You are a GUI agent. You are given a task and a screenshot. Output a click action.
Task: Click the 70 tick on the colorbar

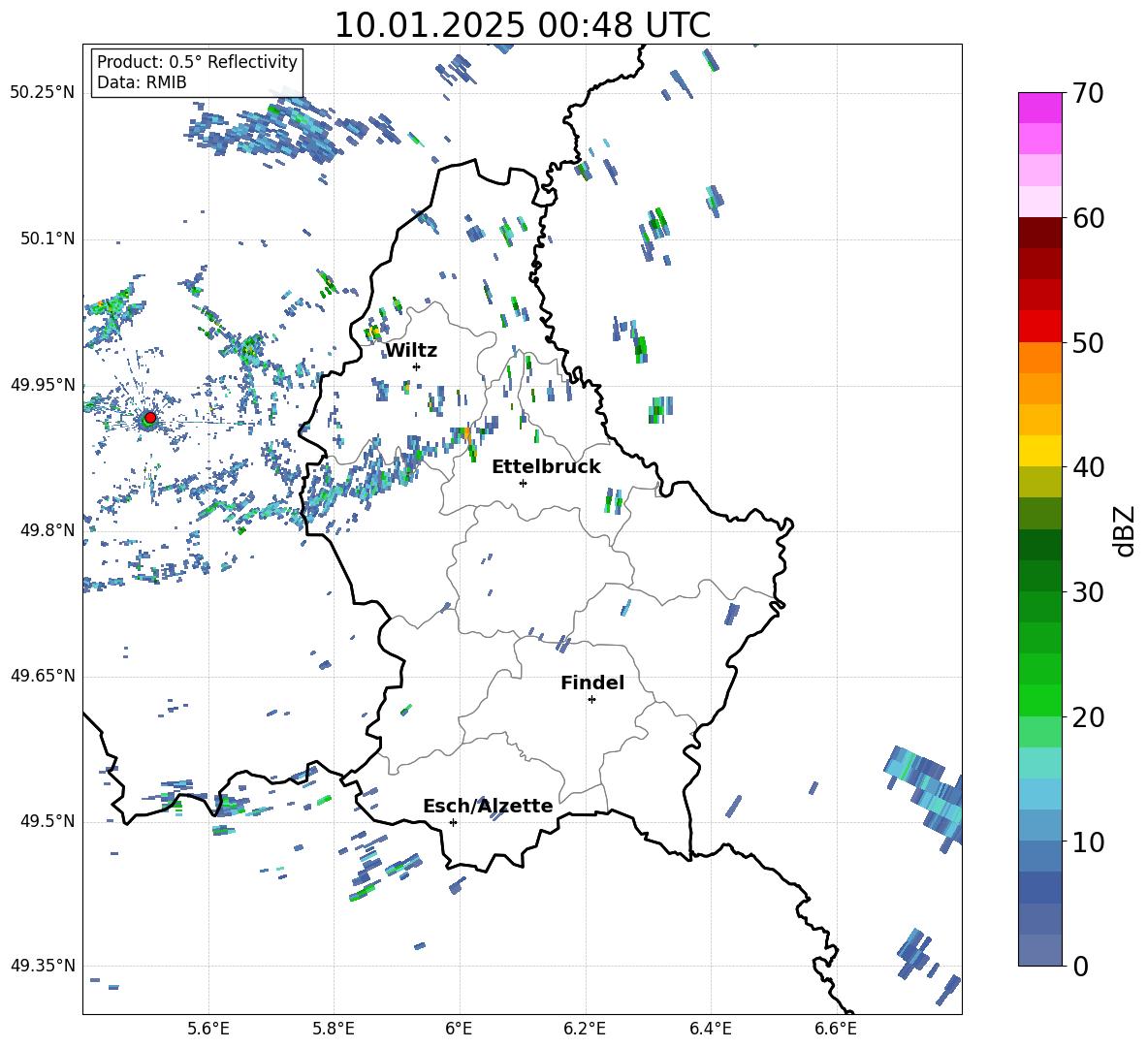[x=1088, y=94]
